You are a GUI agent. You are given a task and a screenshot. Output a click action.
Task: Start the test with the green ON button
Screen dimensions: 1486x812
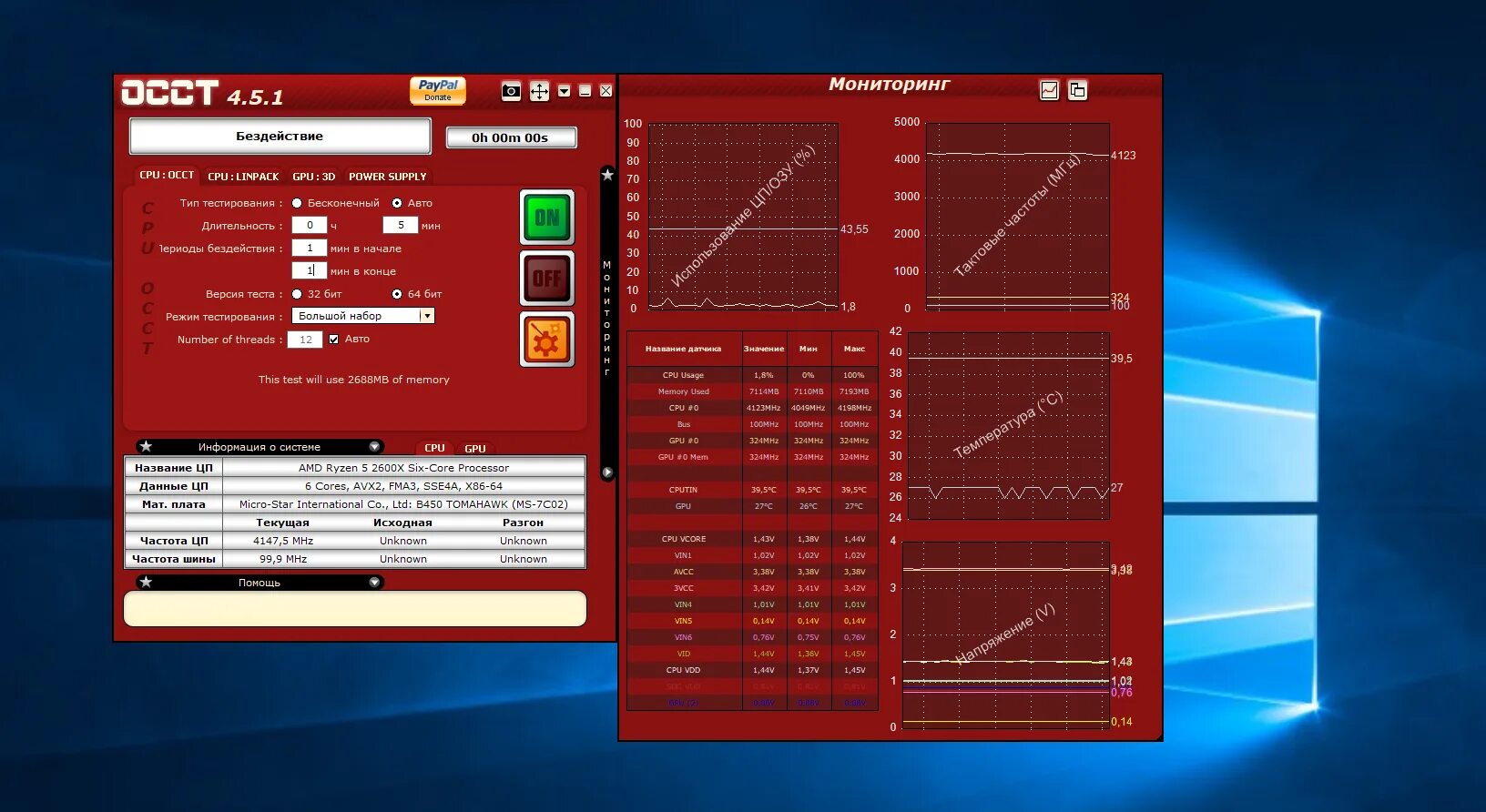(x=547, y=218)
